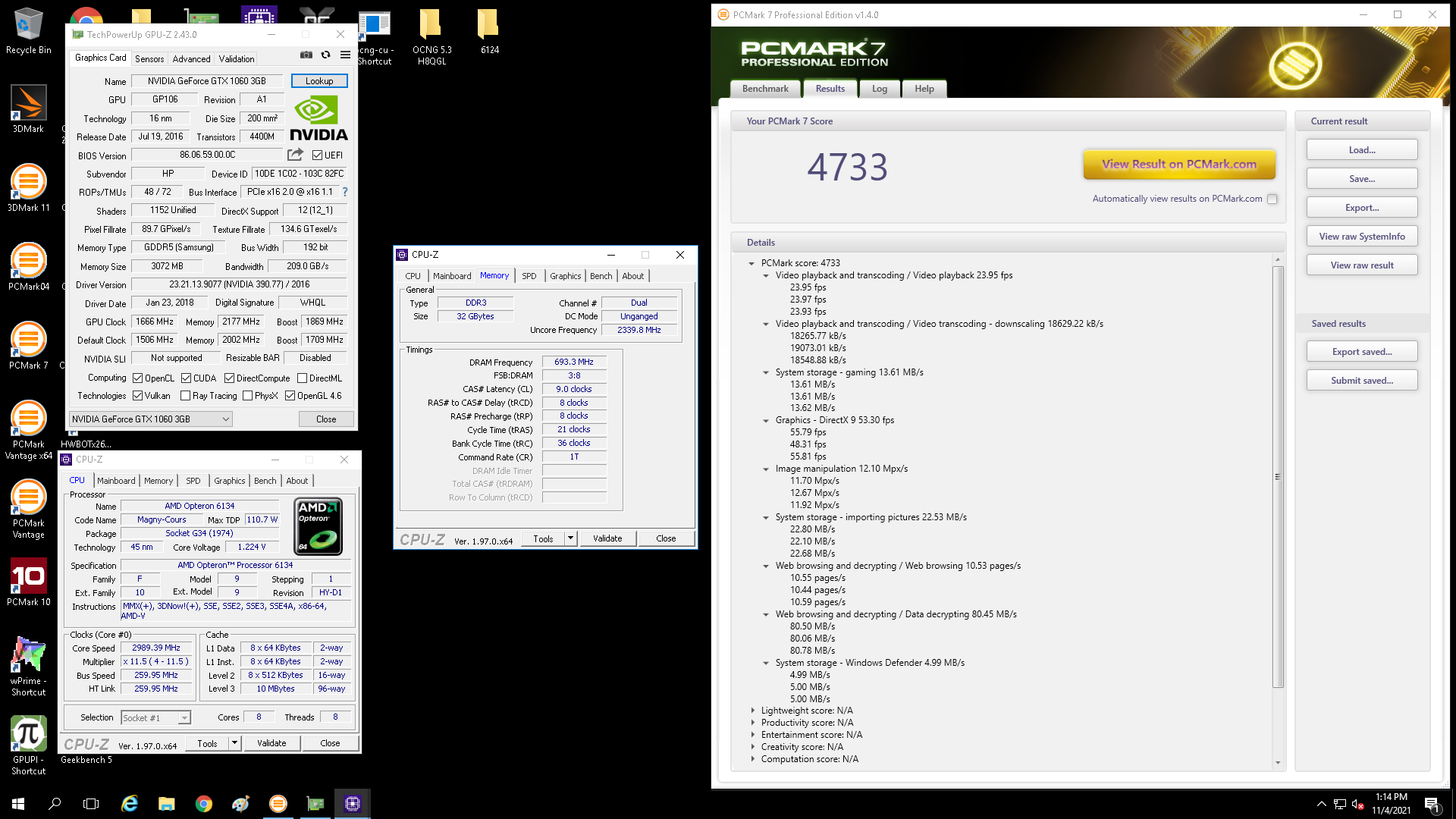Click the Bus Interface question mark
The width and height of the screenshot is (1456, 819).
[345, 192]
